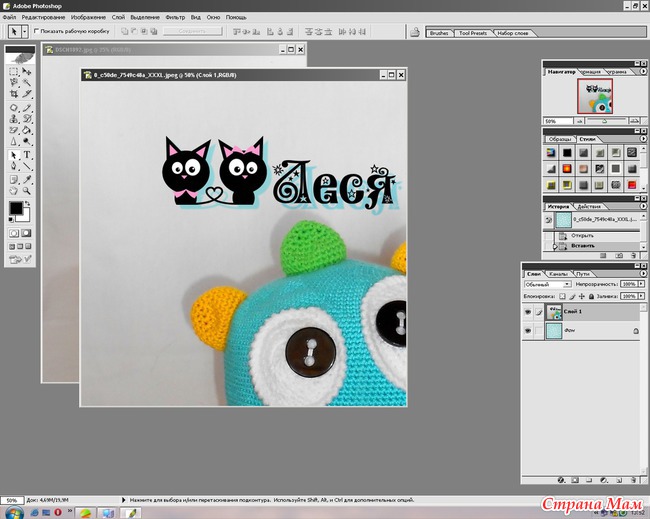Select the Zoom magnifier tool
The width and height of the screenshot is (650, 519).
[x=27, y=190]
